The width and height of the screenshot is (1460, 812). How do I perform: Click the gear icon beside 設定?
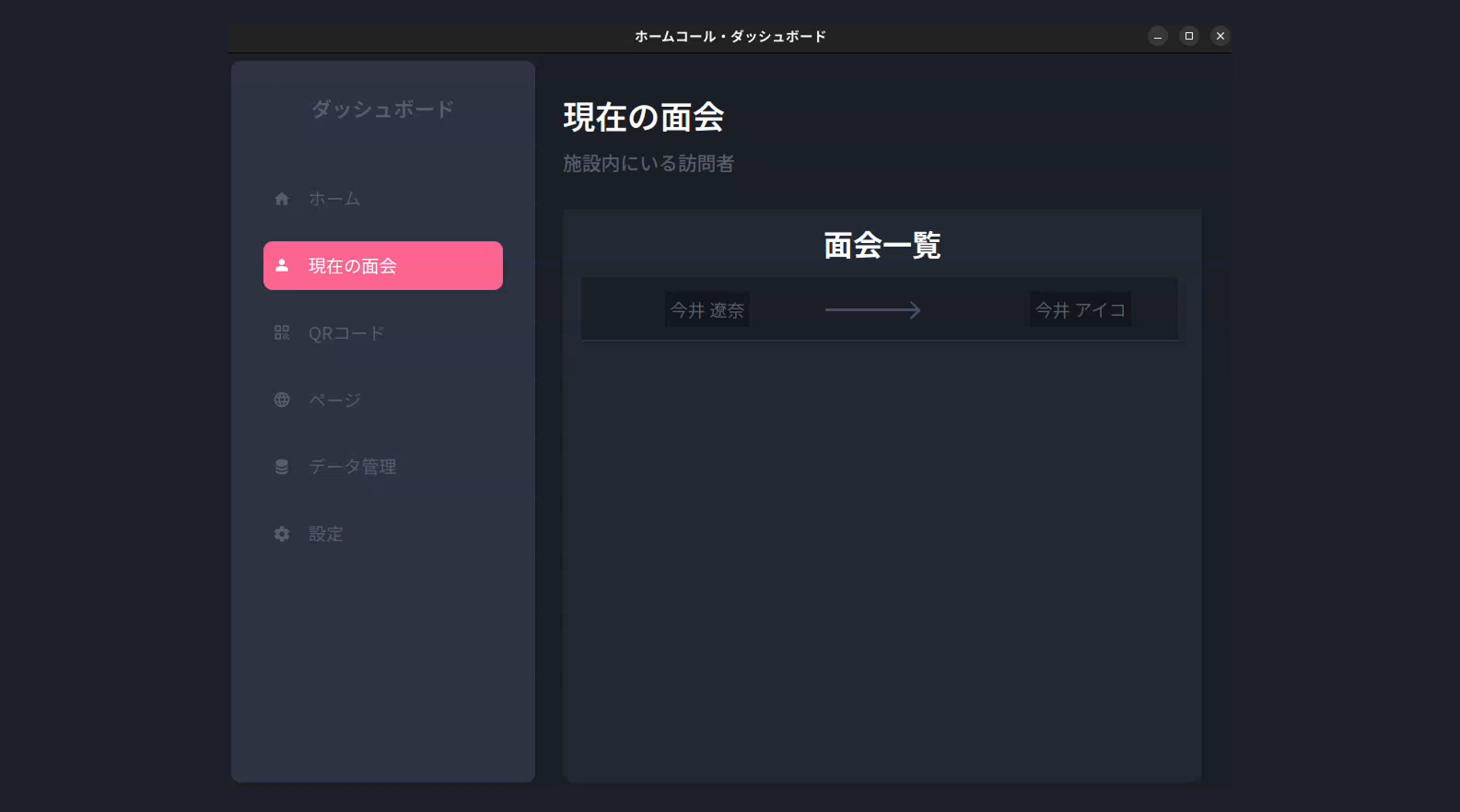point(282,534)
